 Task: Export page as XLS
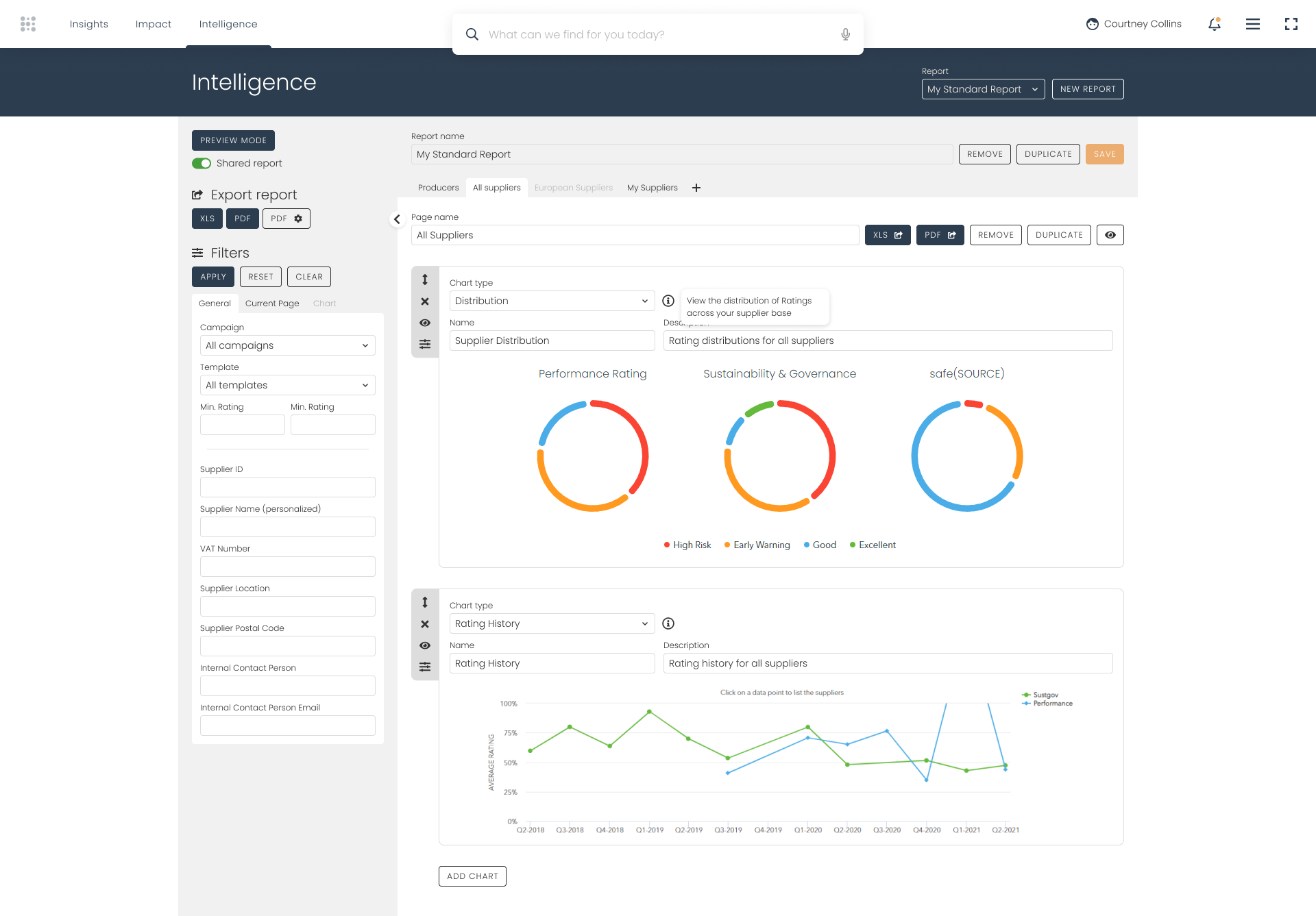[888, 235]
